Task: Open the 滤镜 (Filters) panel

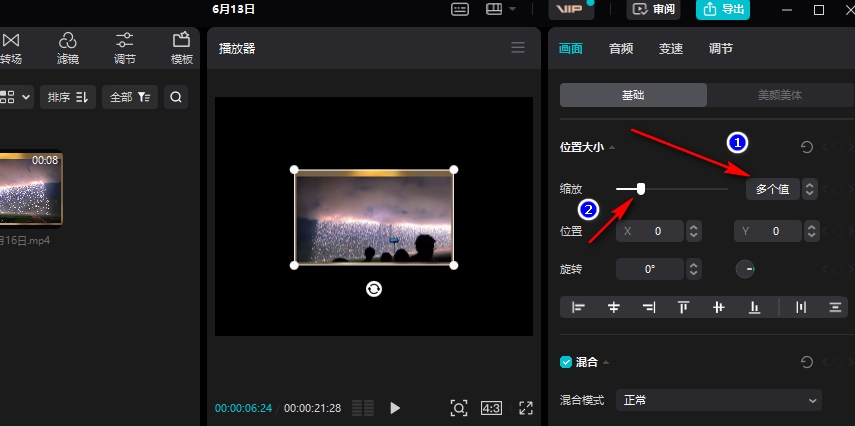Action: point(68,47)
